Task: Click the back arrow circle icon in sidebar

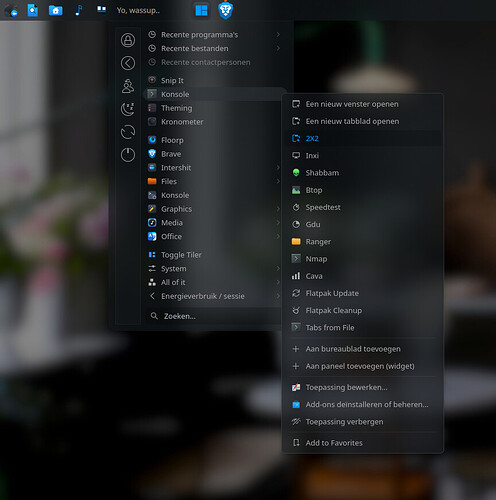Action: [128, 63]
